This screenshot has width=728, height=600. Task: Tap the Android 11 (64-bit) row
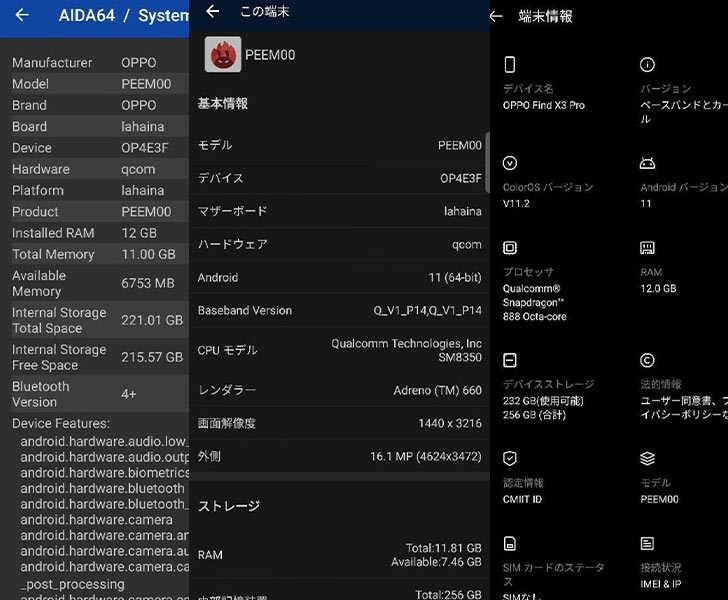point(339,277)
